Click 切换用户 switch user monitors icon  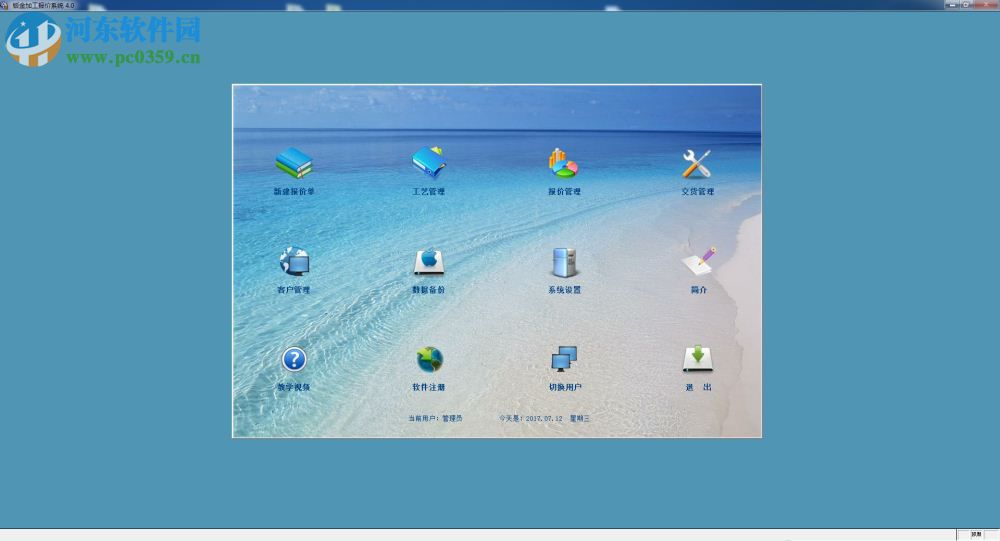coord(564,359)
